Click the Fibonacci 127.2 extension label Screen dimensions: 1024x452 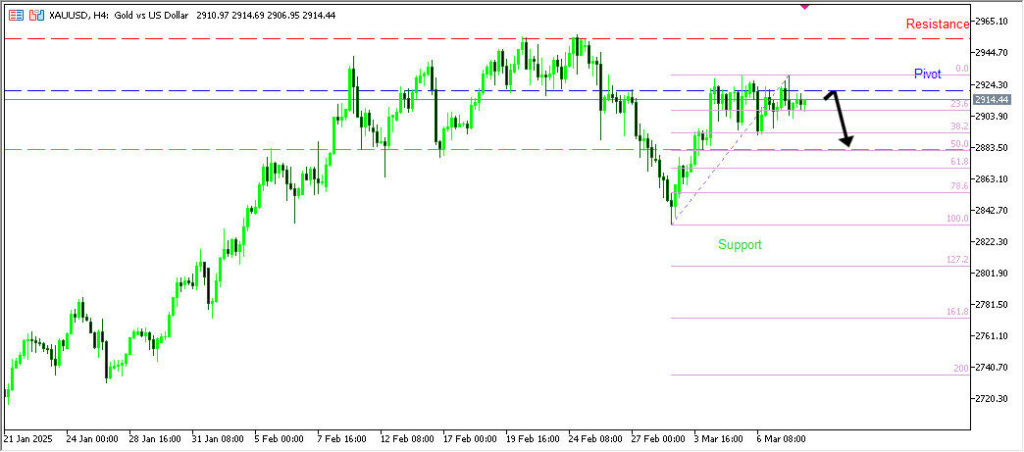[957, 259]
